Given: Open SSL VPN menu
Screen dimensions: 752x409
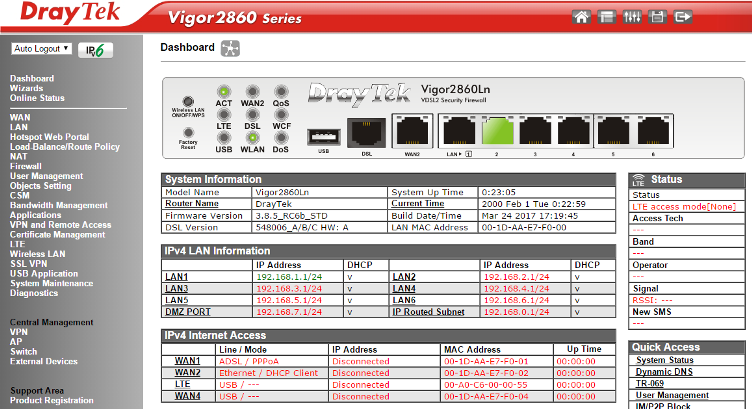Looking at the screenshot, I should point(29,264).
